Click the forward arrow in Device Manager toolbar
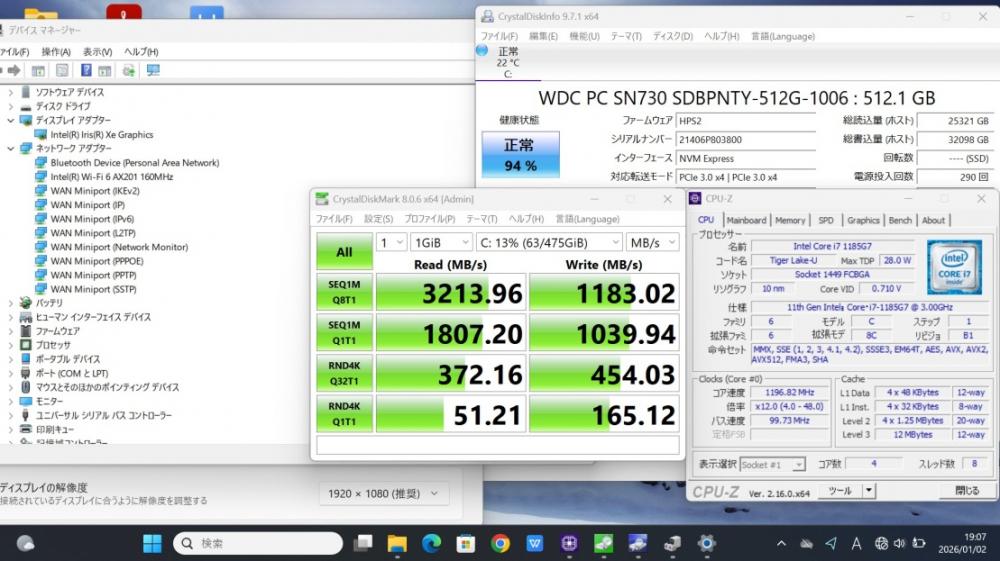Viewport: 1000px width, 561px height. point(13,71)
